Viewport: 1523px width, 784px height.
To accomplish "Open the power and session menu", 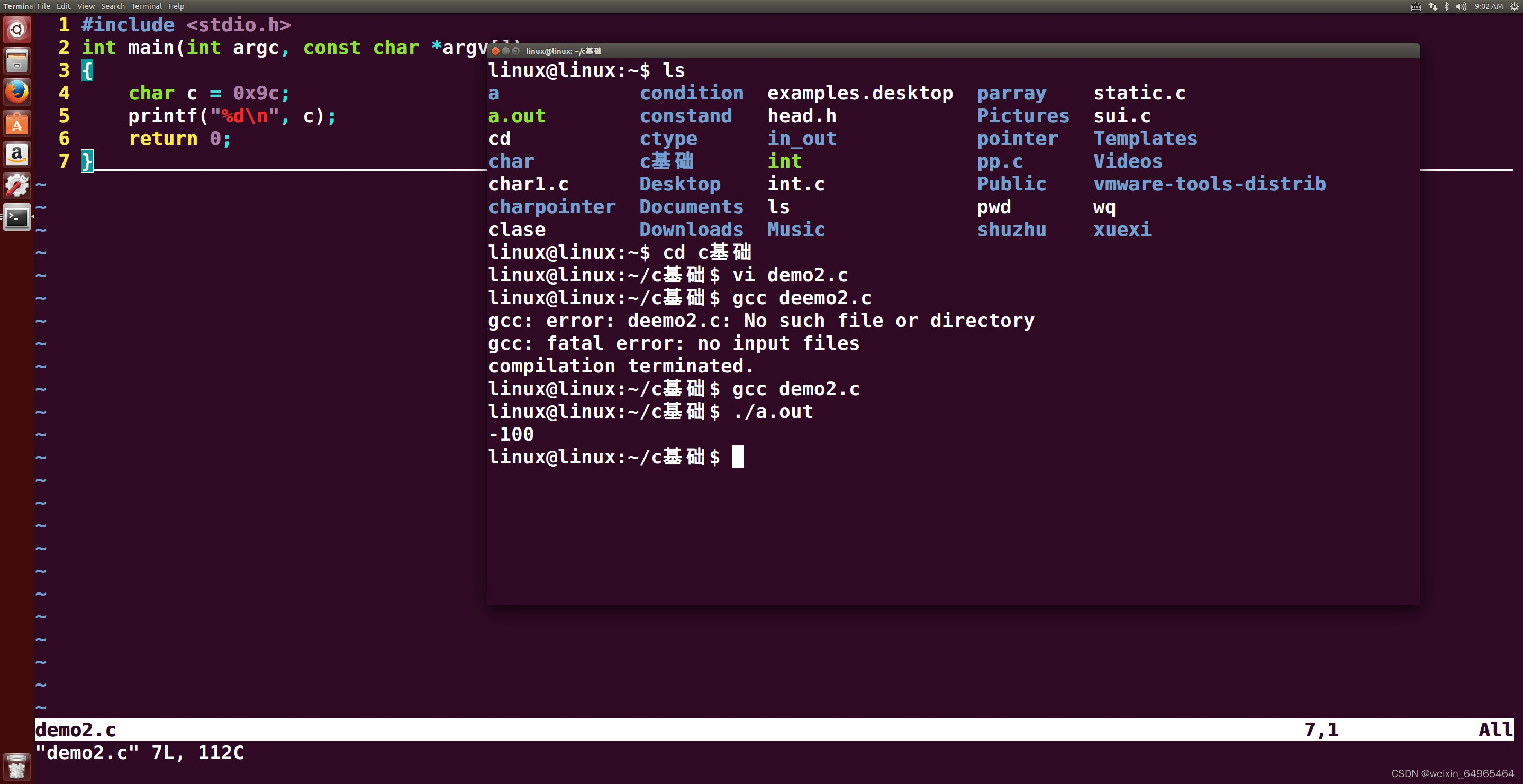I will coord(1514,6).
